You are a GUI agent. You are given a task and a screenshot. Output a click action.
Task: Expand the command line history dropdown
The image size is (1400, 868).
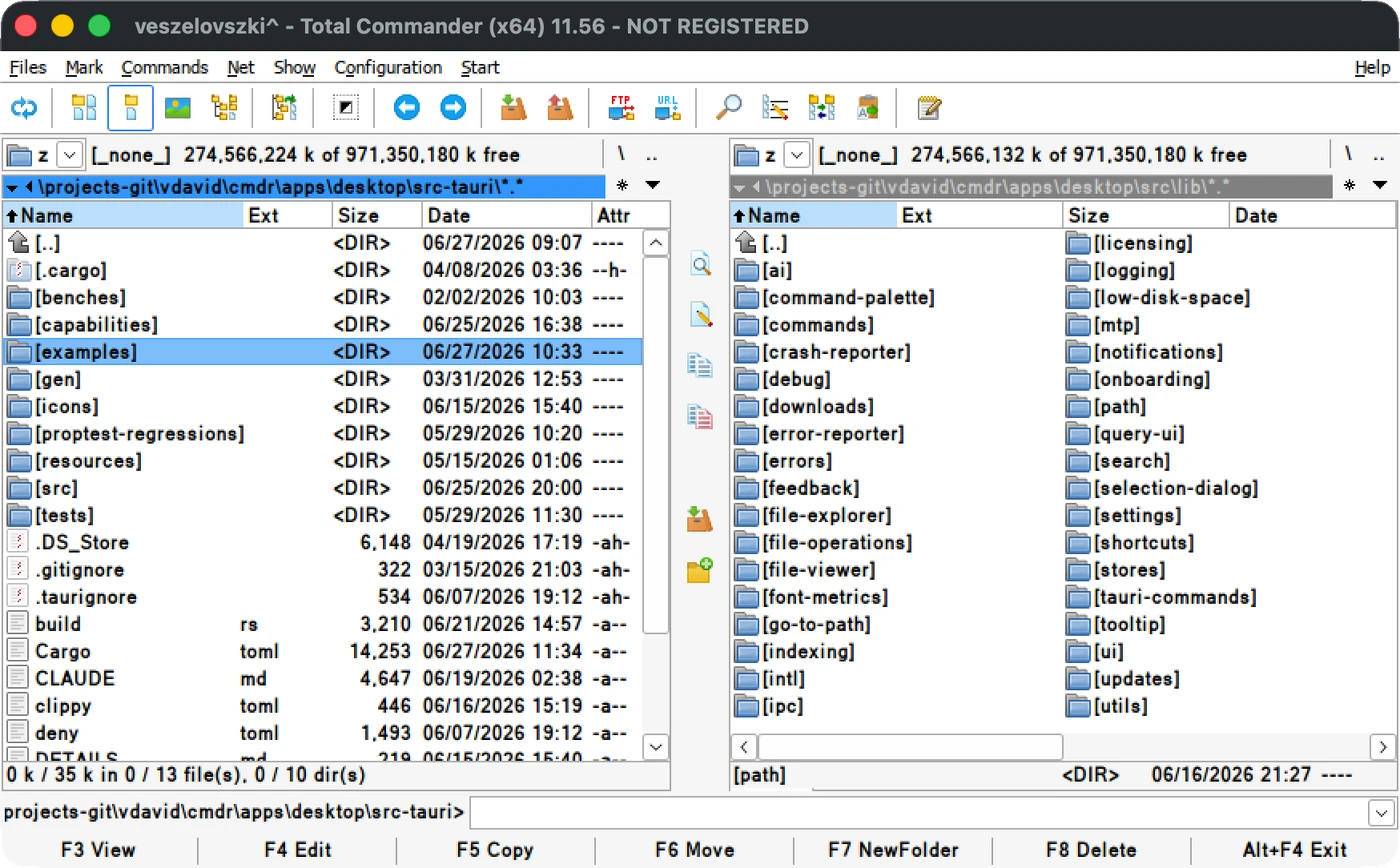pyautogui.click(x=1381, y=812)
